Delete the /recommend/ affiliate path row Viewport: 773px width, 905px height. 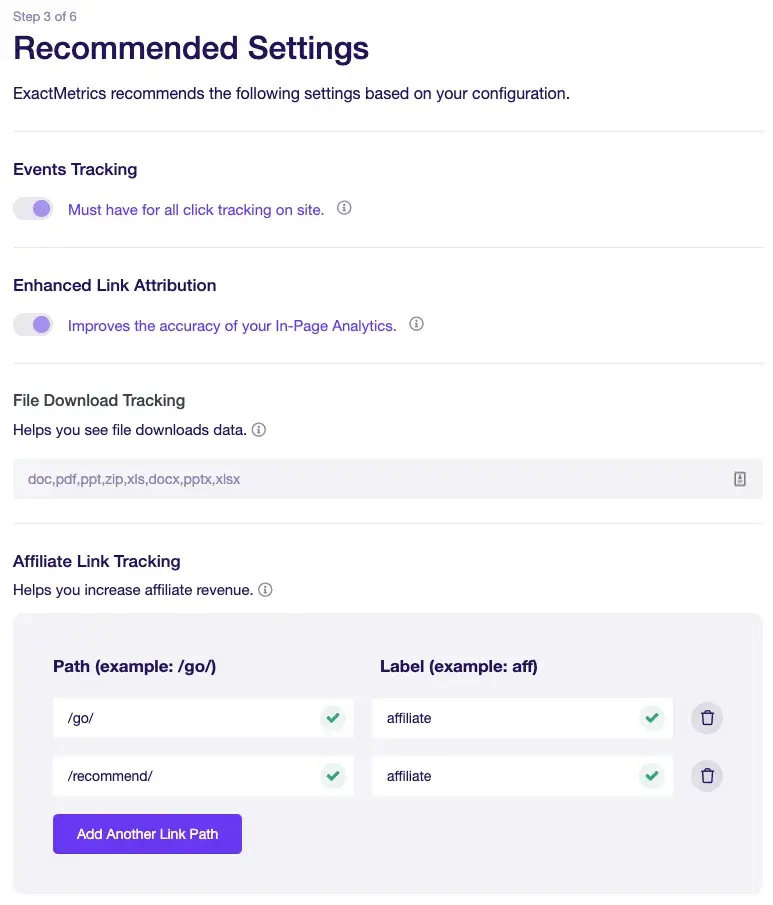[x=707, y=776]
